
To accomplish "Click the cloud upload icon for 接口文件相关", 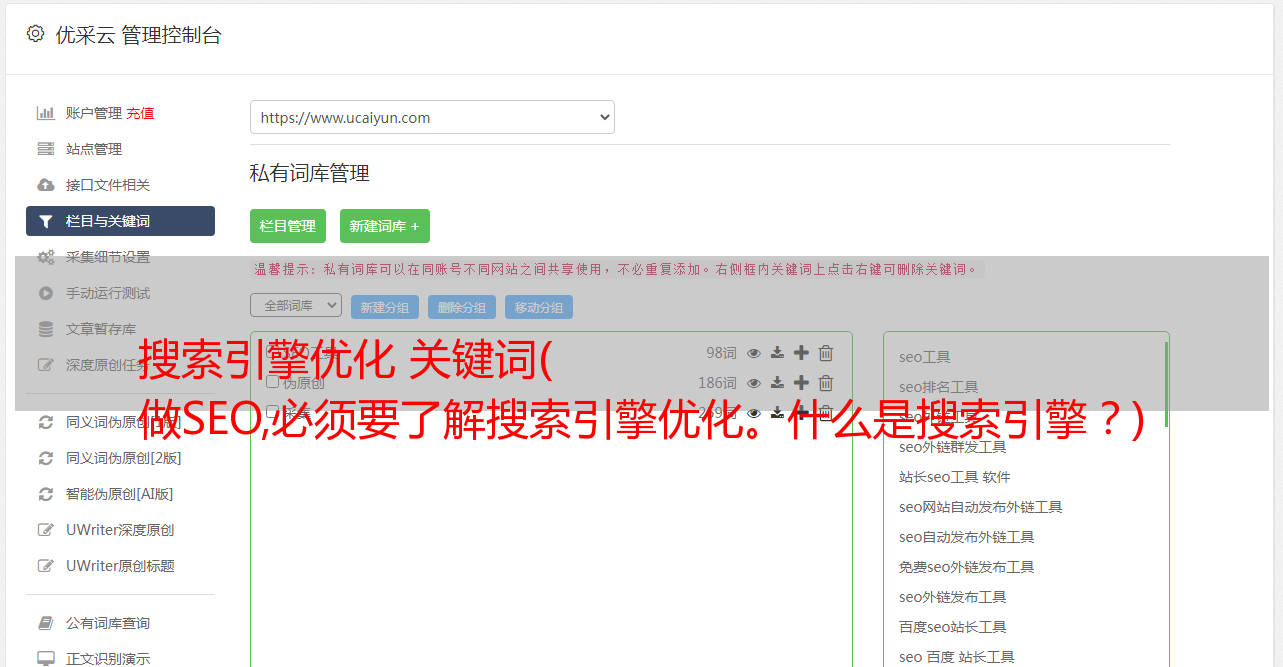I will [x=45, y=185].
